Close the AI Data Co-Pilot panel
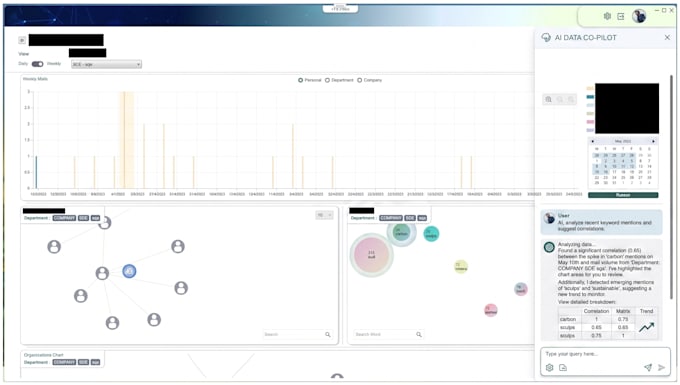Screen dimensions: 680x385 [667, 37]
